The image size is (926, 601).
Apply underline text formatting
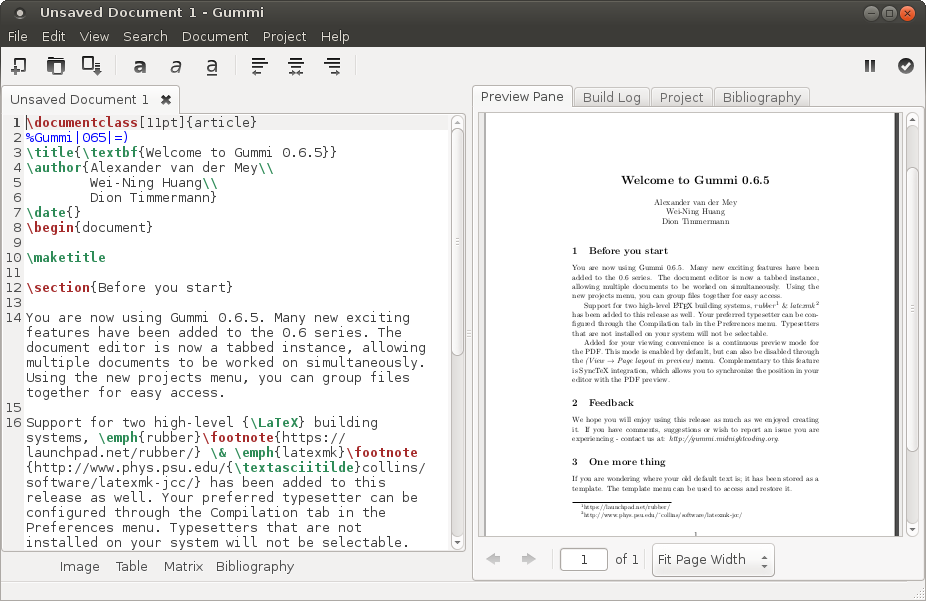coord(211,67)
